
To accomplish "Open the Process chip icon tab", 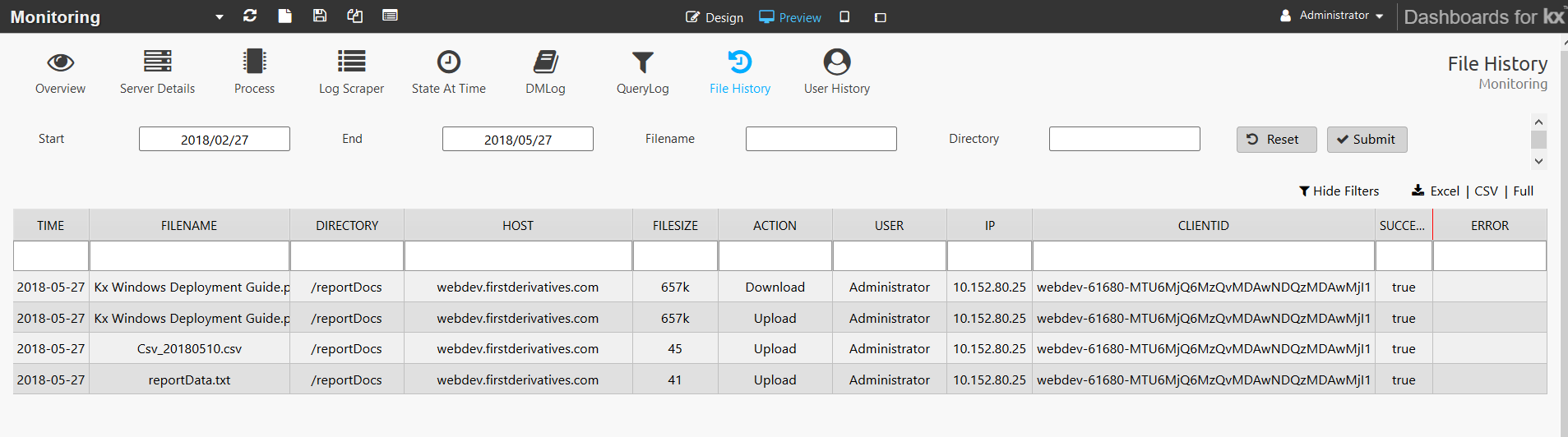I will 254,72.
